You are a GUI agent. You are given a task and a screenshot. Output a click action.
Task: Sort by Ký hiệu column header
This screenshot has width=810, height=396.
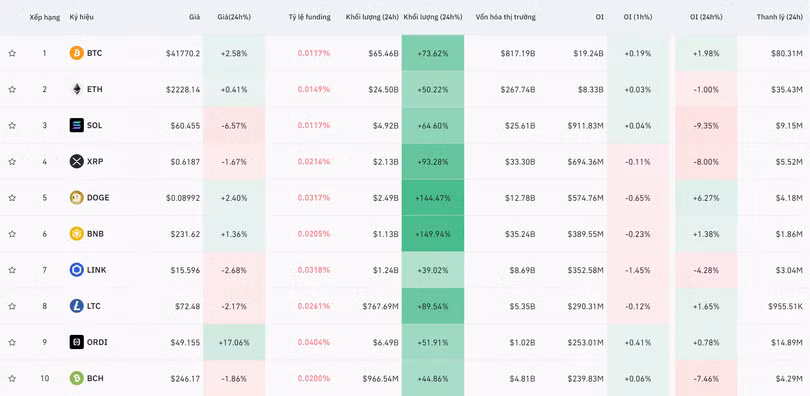pyautogui.click(x=82, y=17)
